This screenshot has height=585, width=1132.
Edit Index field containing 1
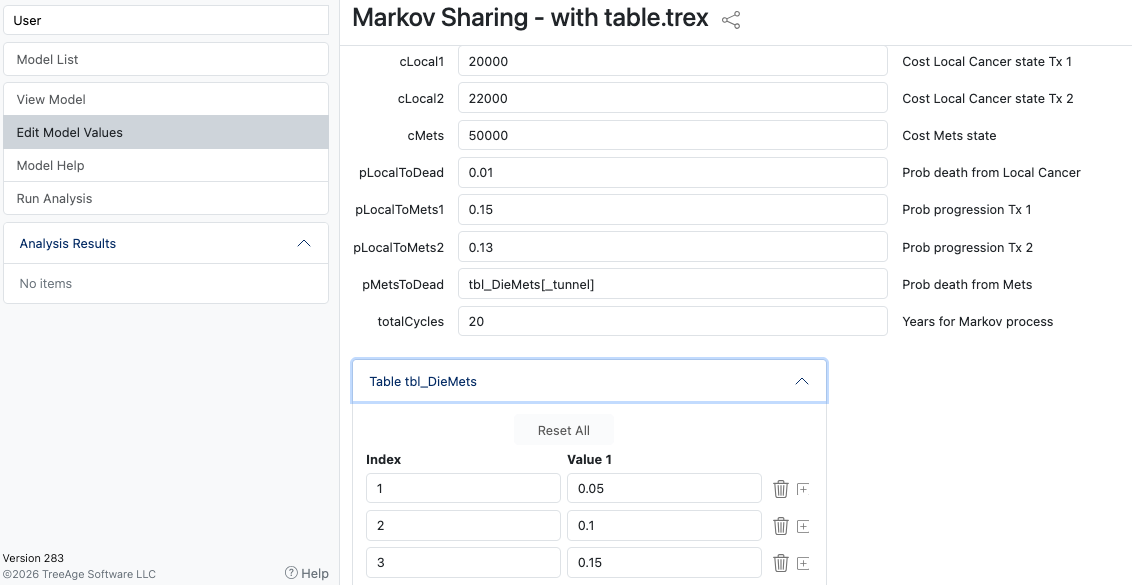click(463, 489)
